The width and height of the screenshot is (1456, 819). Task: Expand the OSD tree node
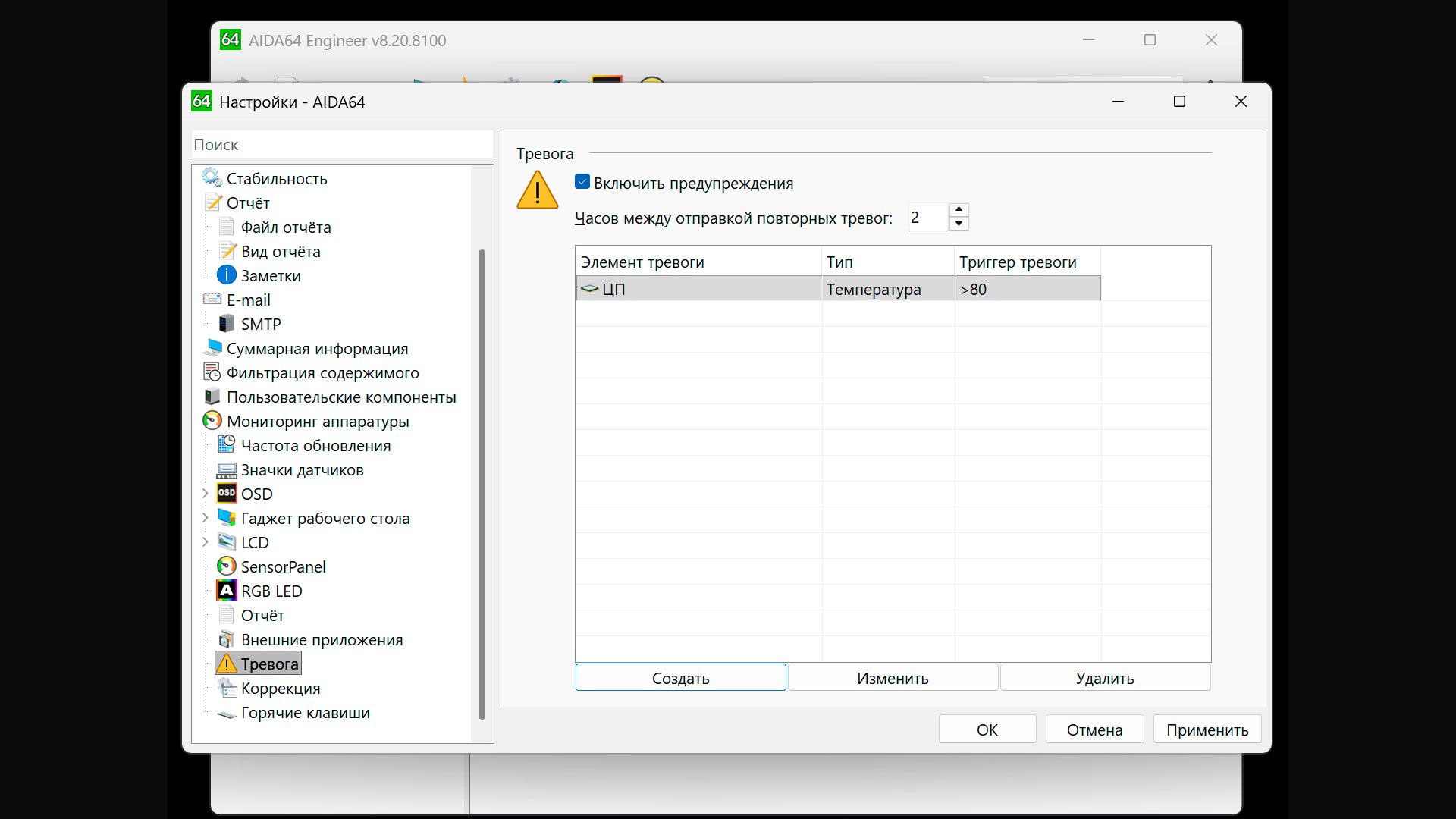(206, 494)
